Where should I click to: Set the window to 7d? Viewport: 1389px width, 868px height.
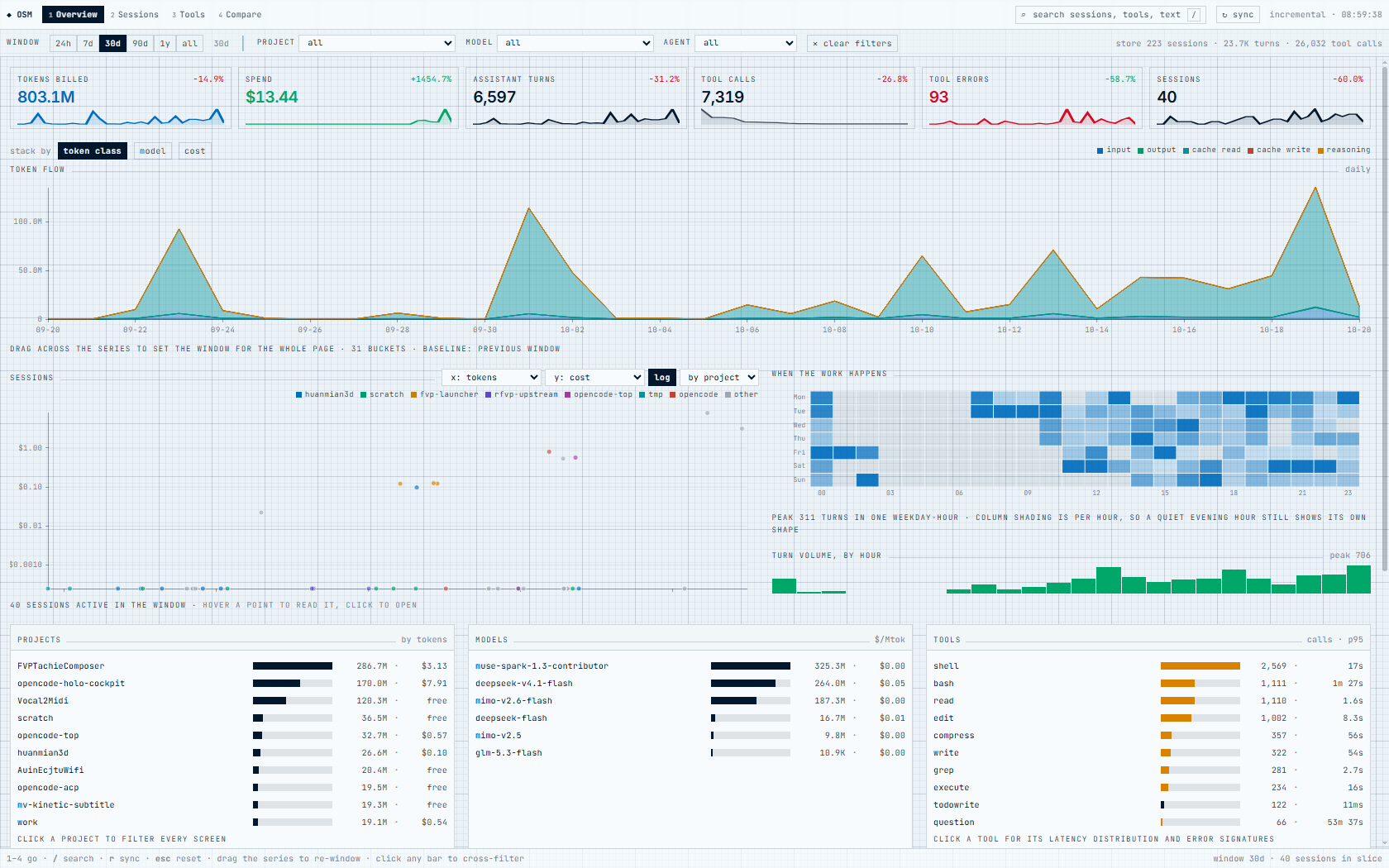(88, 43)
